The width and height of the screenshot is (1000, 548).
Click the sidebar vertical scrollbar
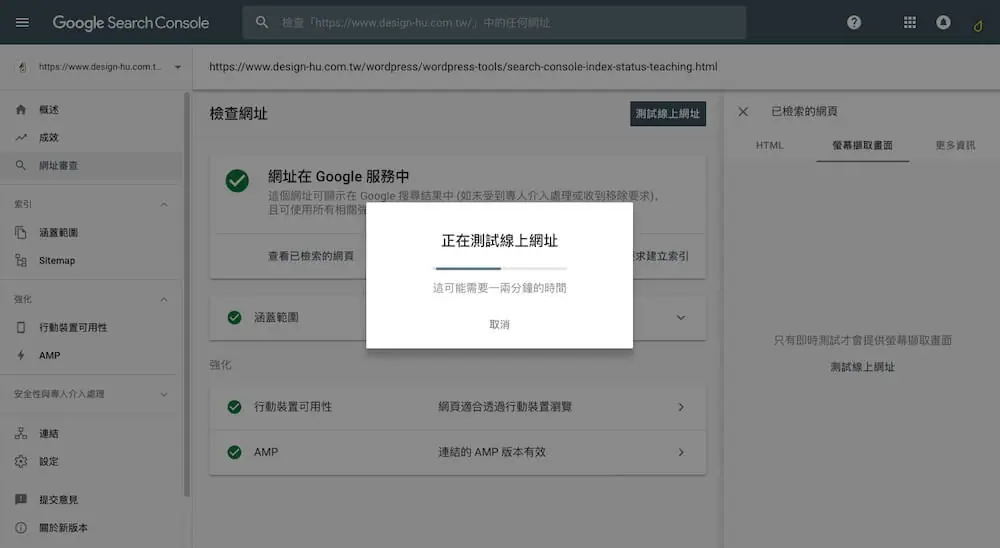pos(187,293)
